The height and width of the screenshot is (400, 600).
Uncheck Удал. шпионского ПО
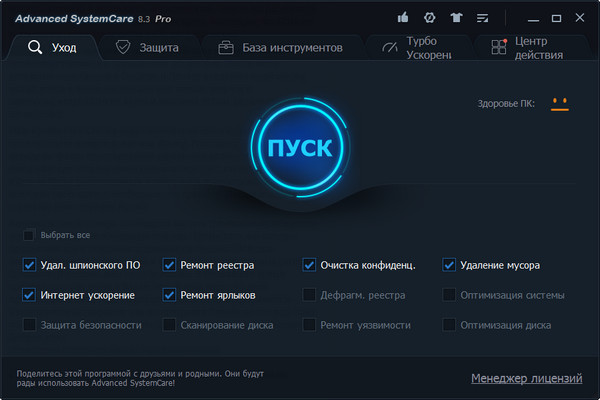[28, 266]
